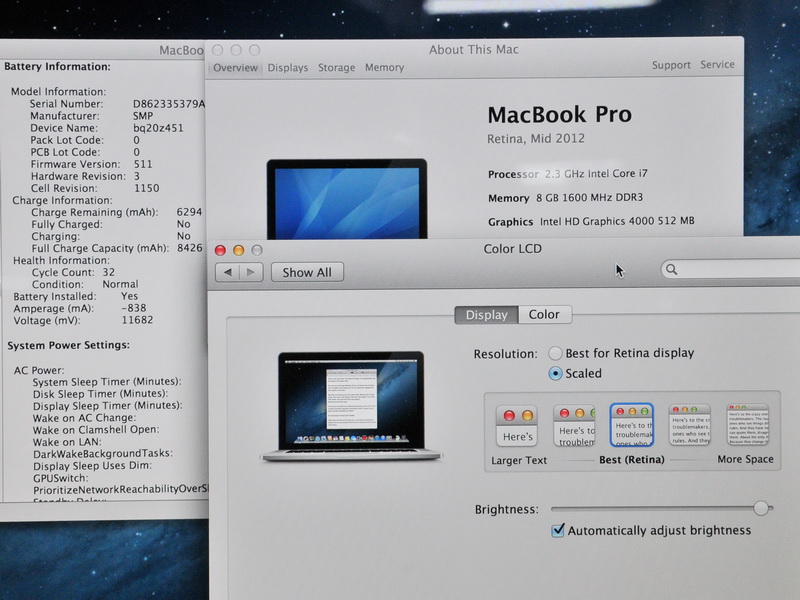Click the Amperage value '-838'

click(134, 308)
